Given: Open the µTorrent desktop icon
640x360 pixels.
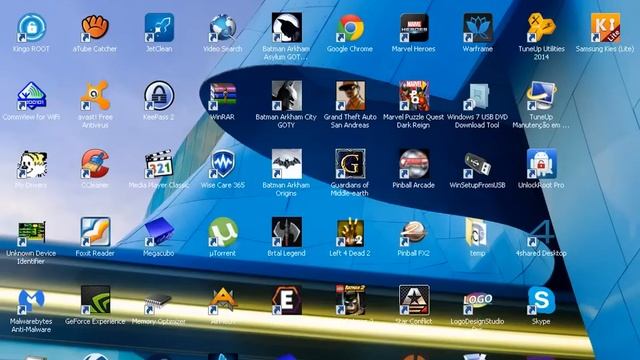Looking at the screenshot, I should point(222,232).
